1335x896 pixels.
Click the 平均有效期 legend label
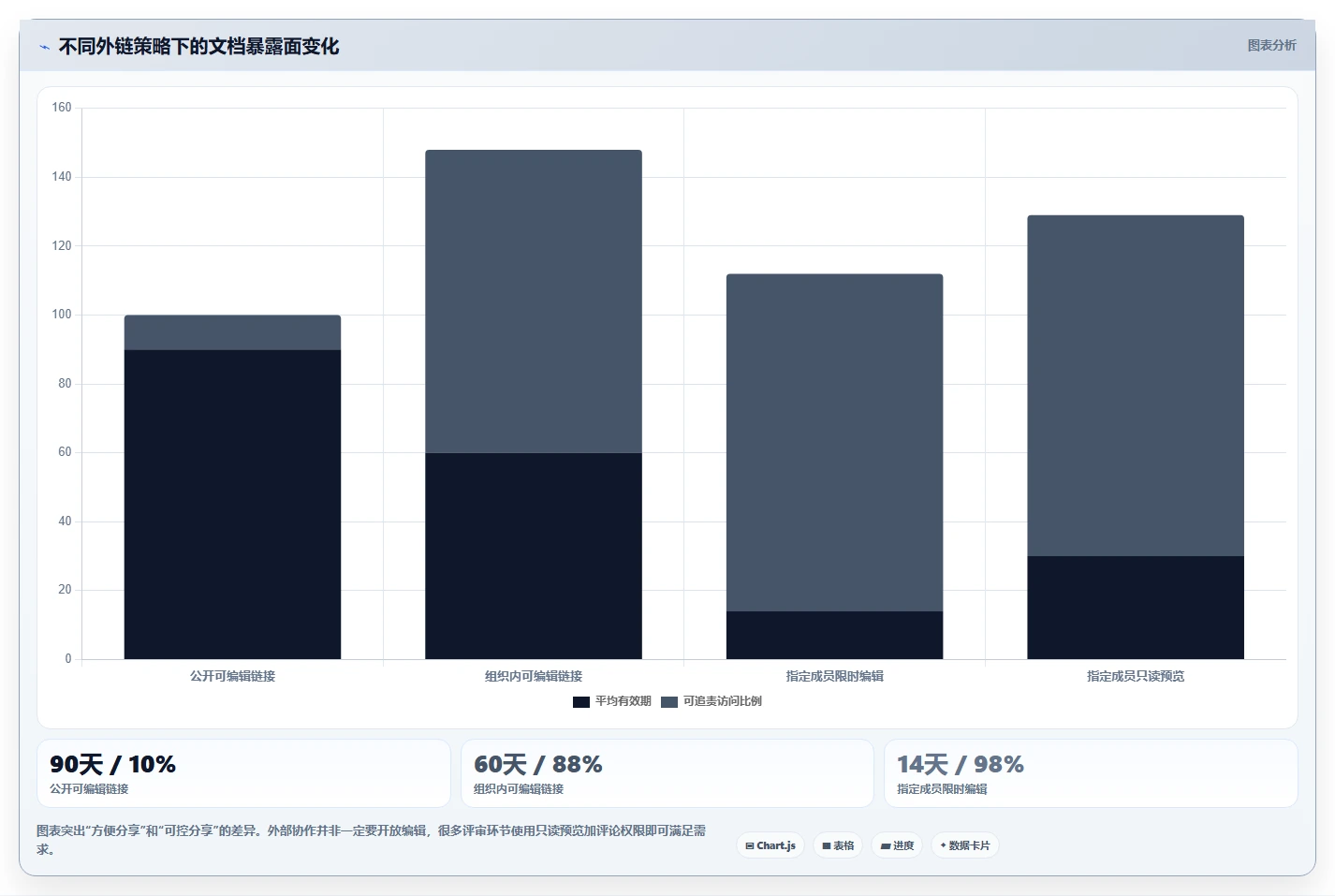click(x=623, y=701)
